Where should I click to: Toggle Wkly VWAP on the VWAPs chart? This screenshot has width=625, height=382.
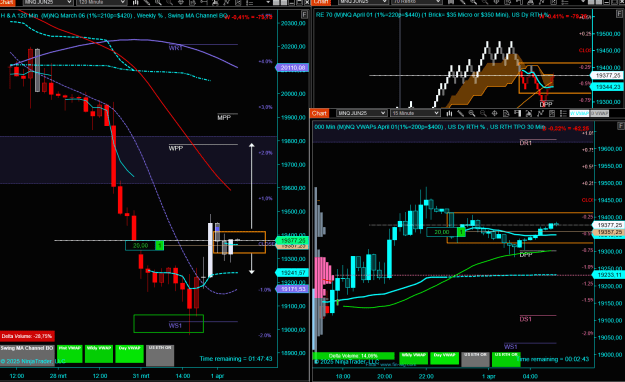coord(413,358)
